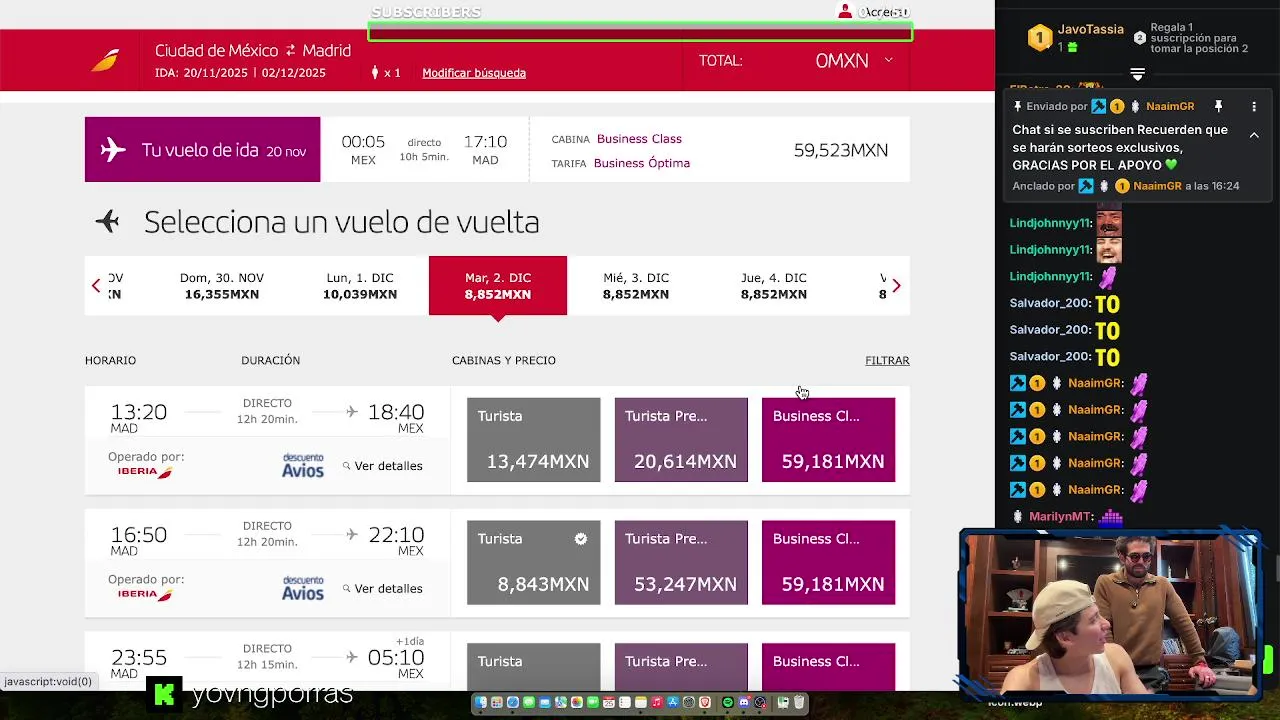Expand Ver detalles for the 13:20 flight

coord(383,466)
